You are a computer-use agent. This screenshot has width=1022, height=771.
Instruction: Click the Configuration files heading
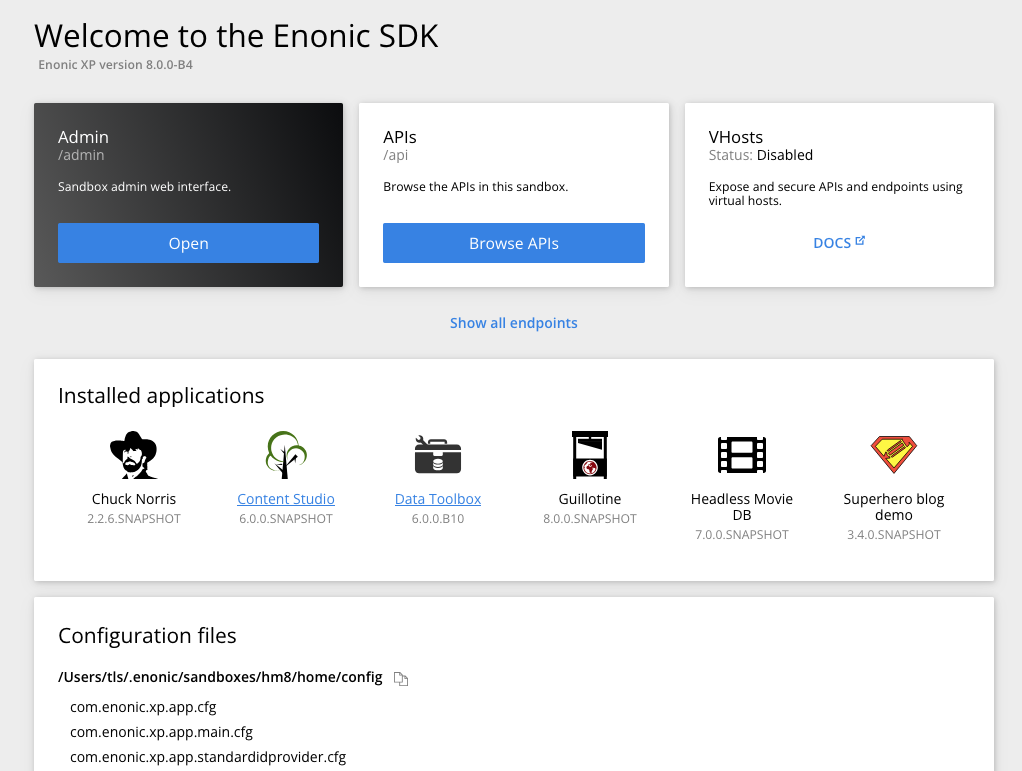(x=147, y=635)
